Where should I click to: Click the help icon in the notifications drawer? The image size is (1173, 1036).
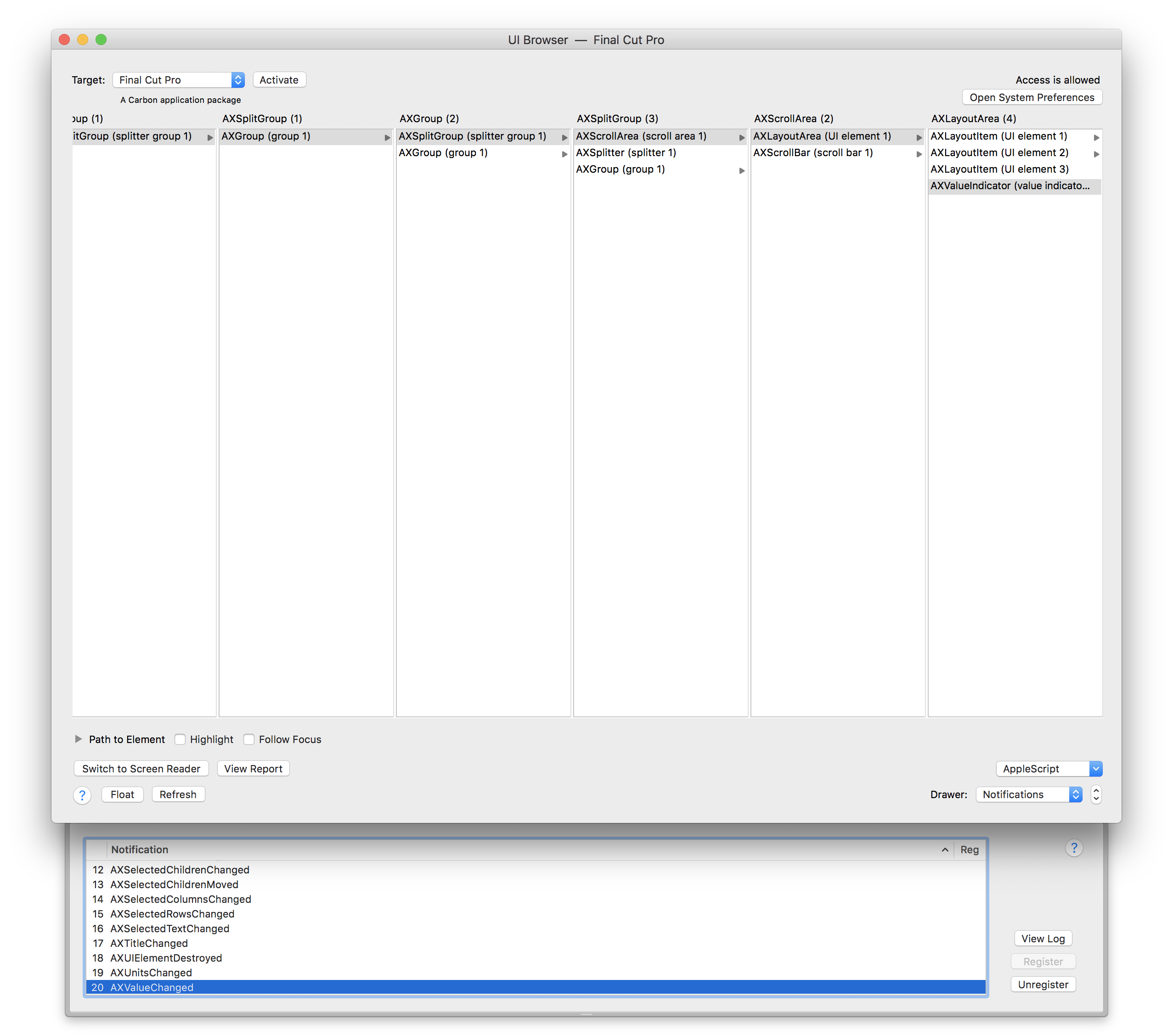pyautogui.click(x=1074, y=849)
